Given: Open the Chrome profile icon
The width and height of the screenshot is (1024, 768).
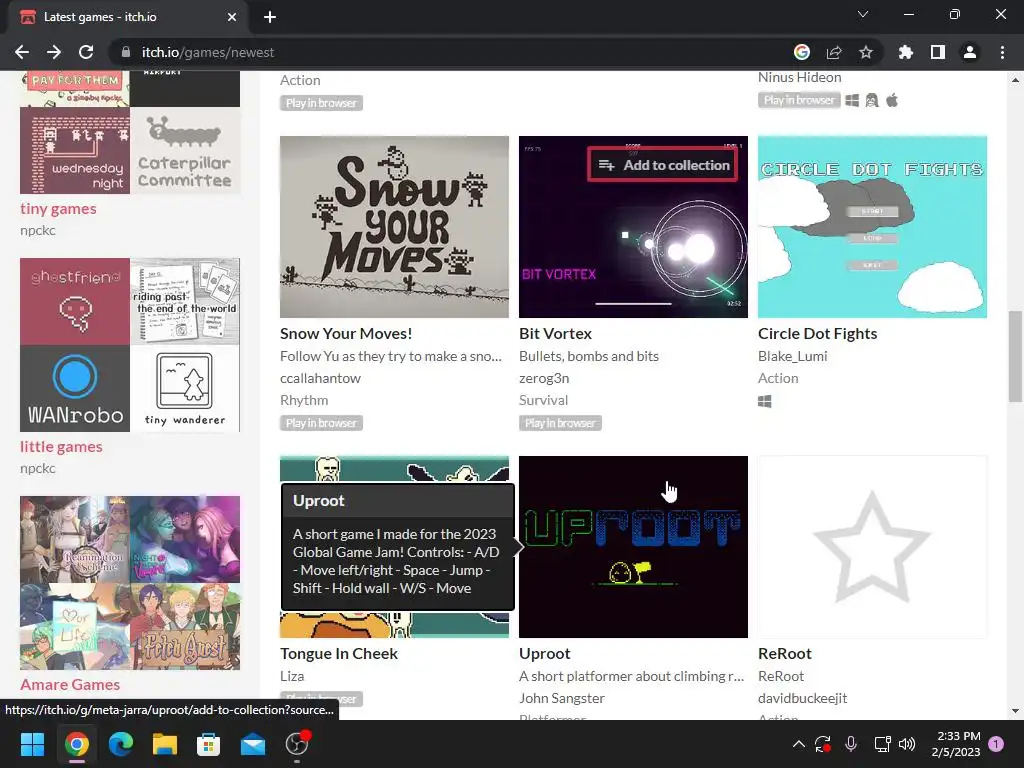Looking at the screenshot, I should click(970, 52).
